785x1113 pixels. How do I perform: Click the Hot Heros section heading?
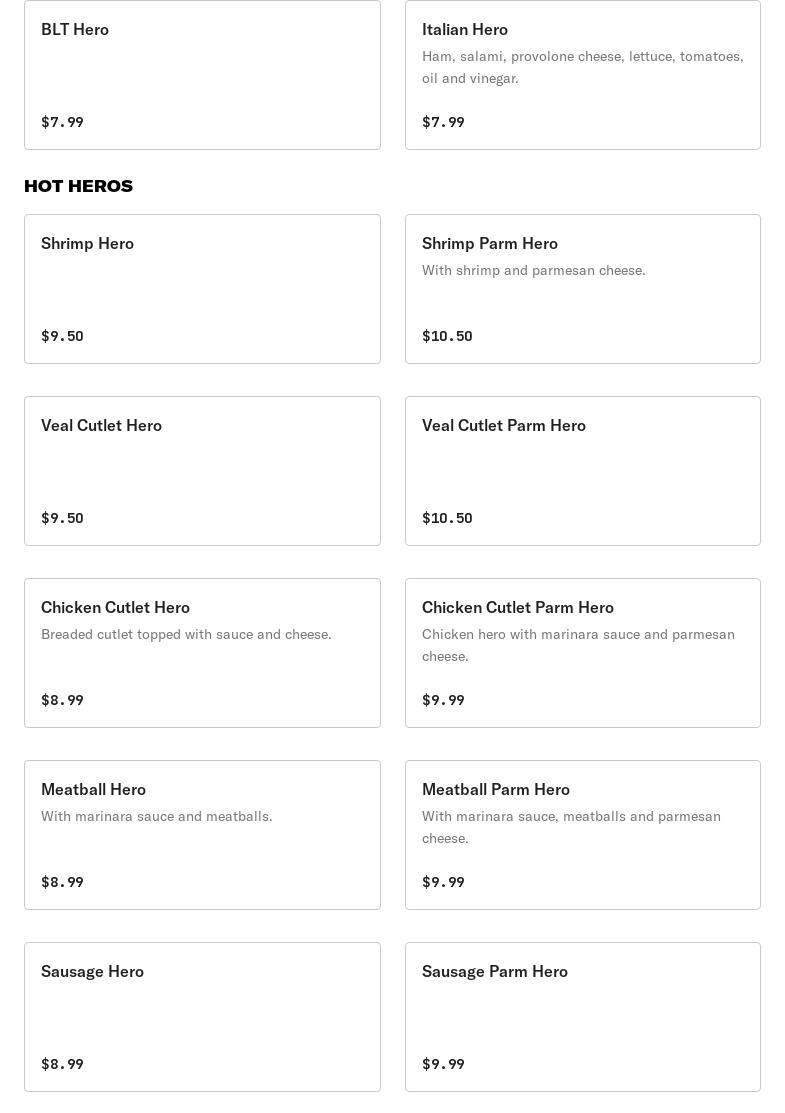(x=78, y=186)
